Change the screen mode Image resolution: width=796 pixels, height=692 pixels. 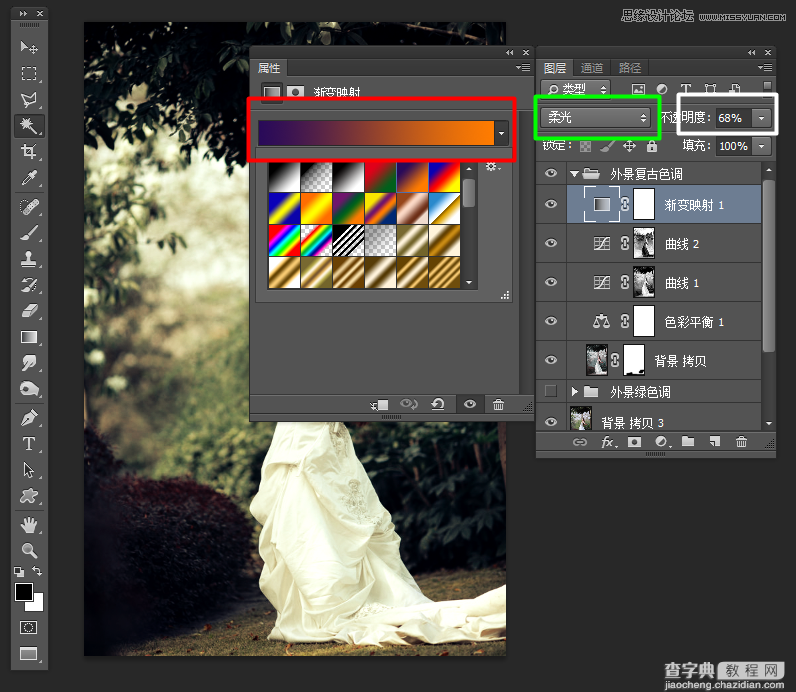click(29, 654)
